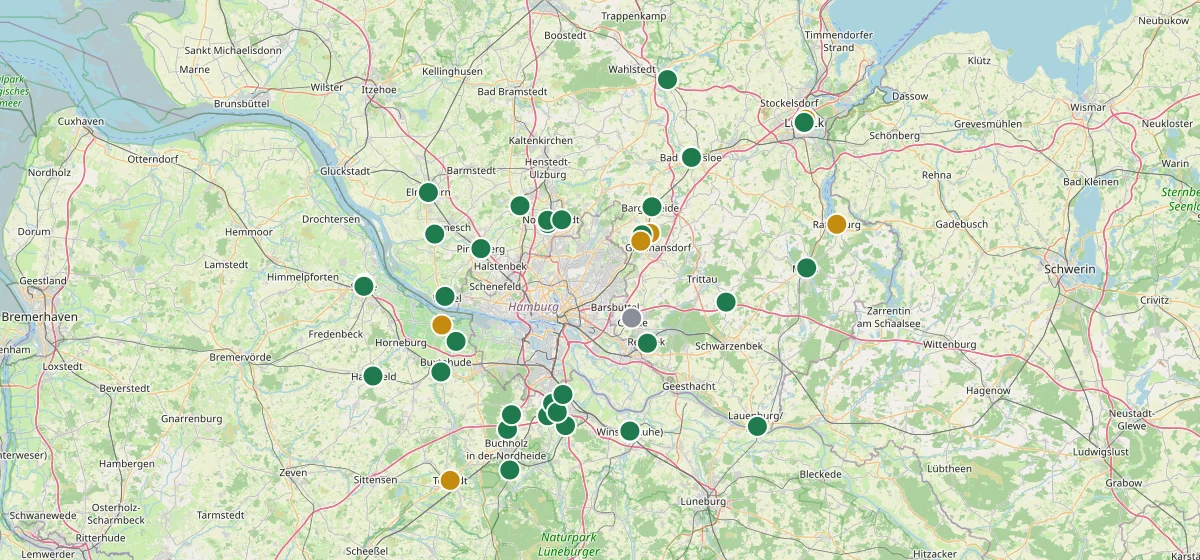Viewport: 1200px width, 560px height.
Task: Click the Timmendorfer Strand label
Action: (x=839, y=41)
